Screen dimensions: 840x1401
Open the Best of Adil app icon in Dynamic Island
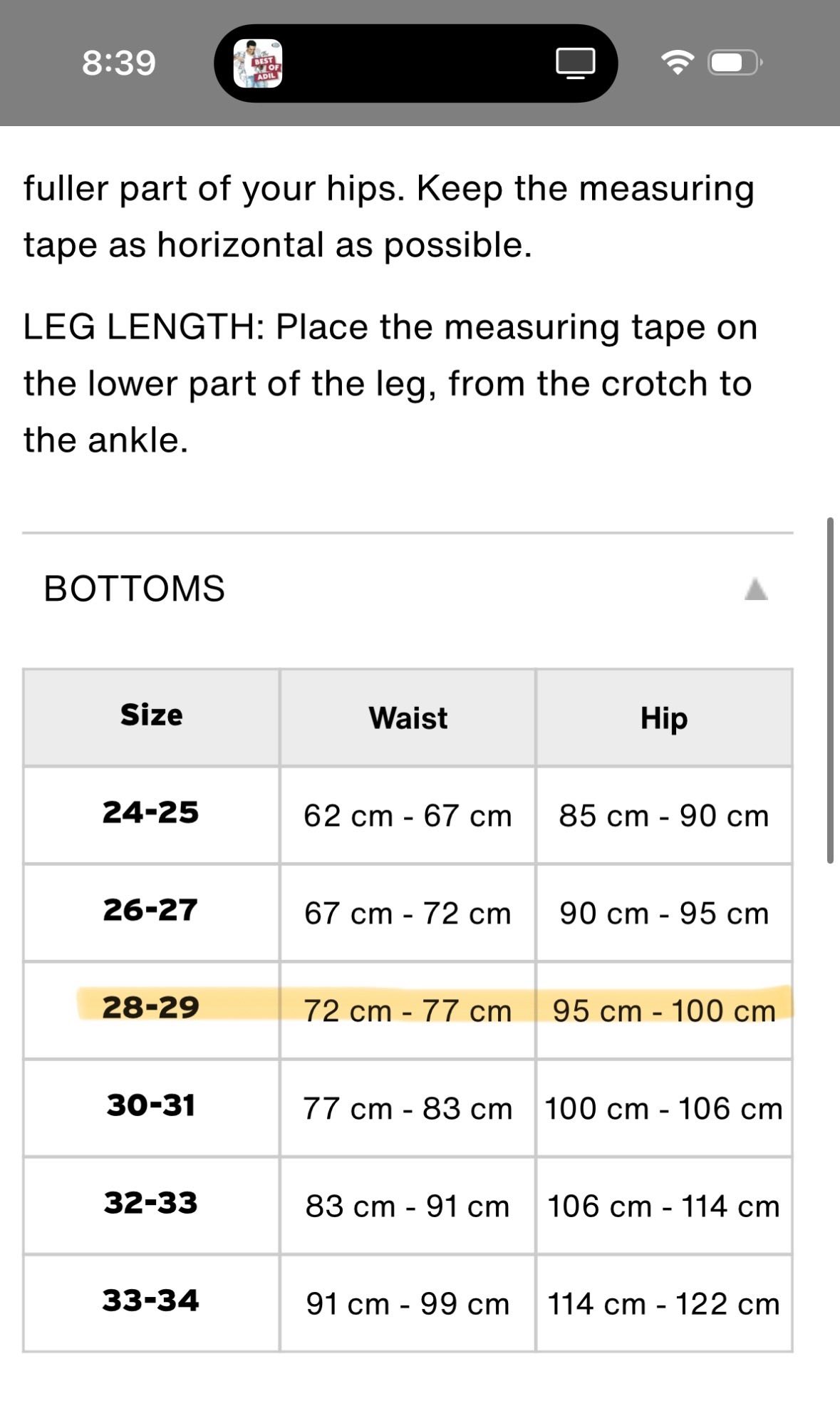pyautogui.click(x=258, y=63)
